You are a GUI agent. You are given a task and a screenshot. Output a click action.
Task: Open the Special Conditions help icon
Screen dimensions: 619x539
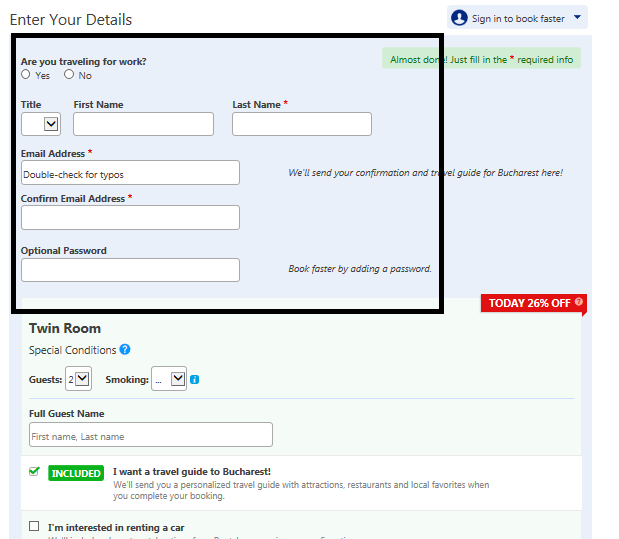pyautogui.click(x=125, y=350)
